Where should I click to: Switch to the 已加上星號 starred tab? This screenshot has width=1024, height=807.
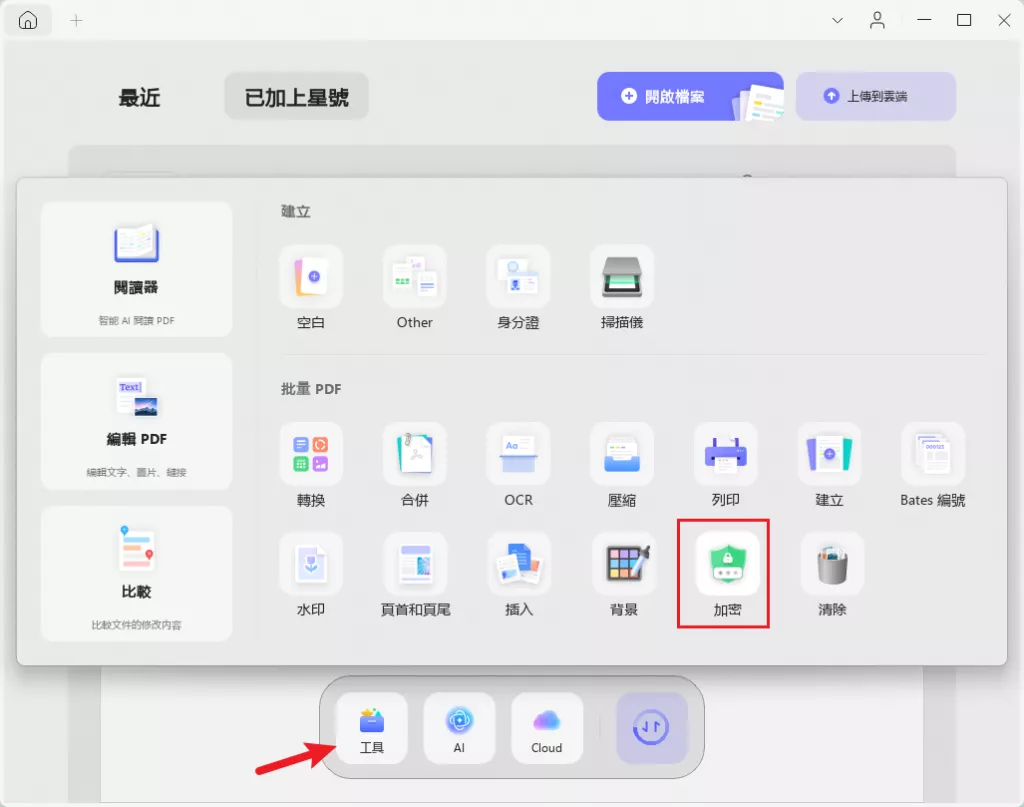[x=296, y=96]
